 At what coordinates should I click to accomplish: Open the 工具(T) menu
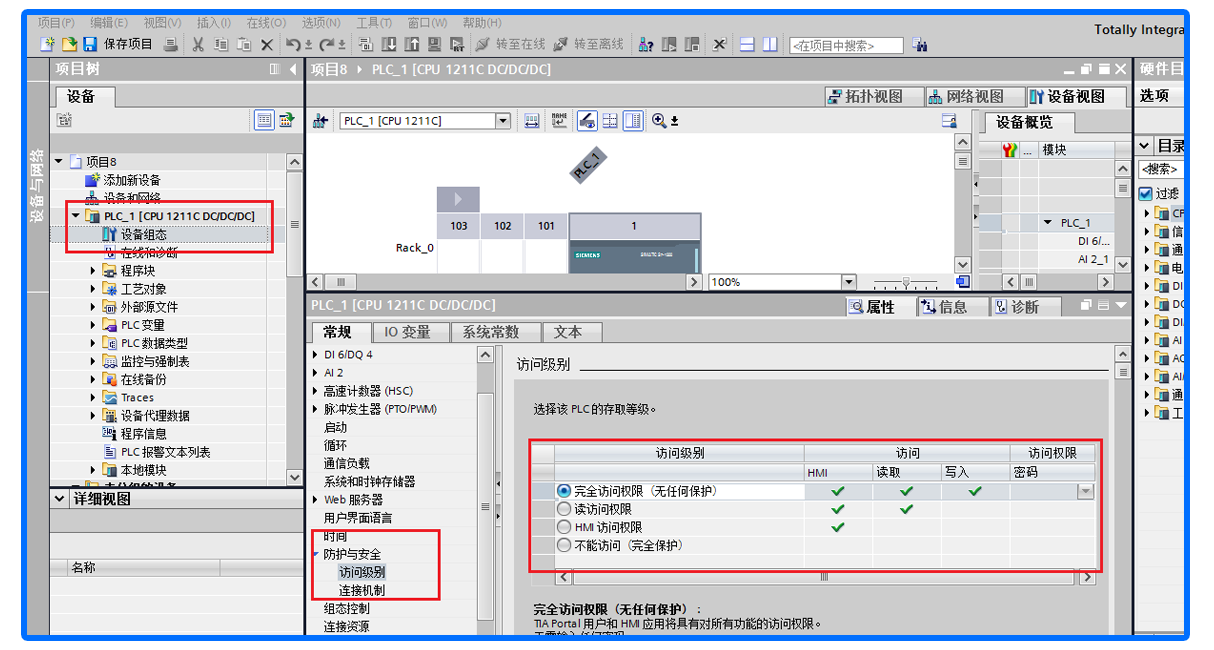click(x=374, y=22)
